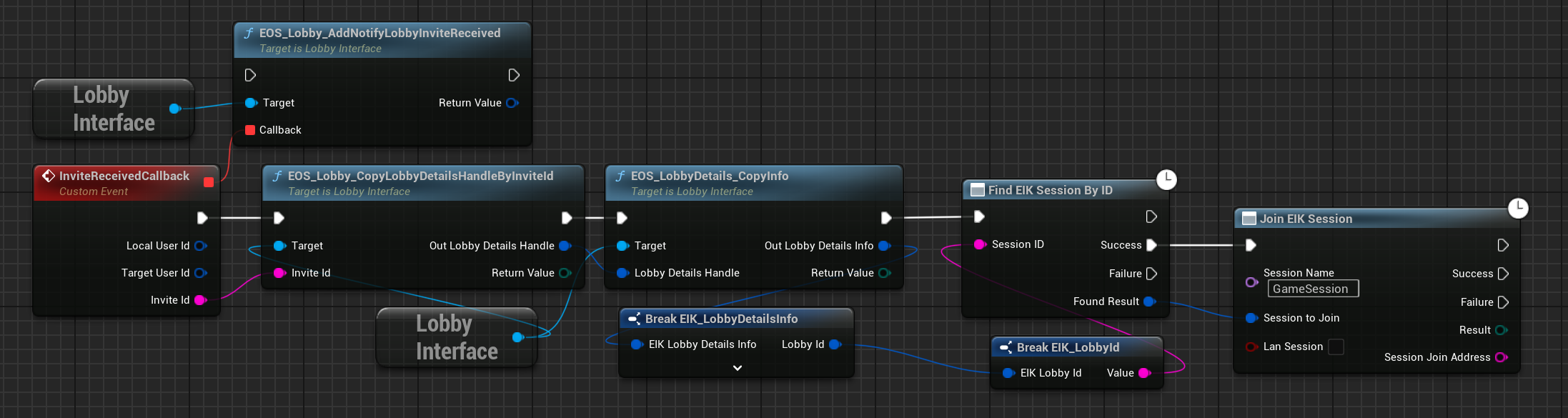Screen dimensions: 1568x418
Task: Click the Find EIK Session By ID node icon
Action: pos(977,190)
